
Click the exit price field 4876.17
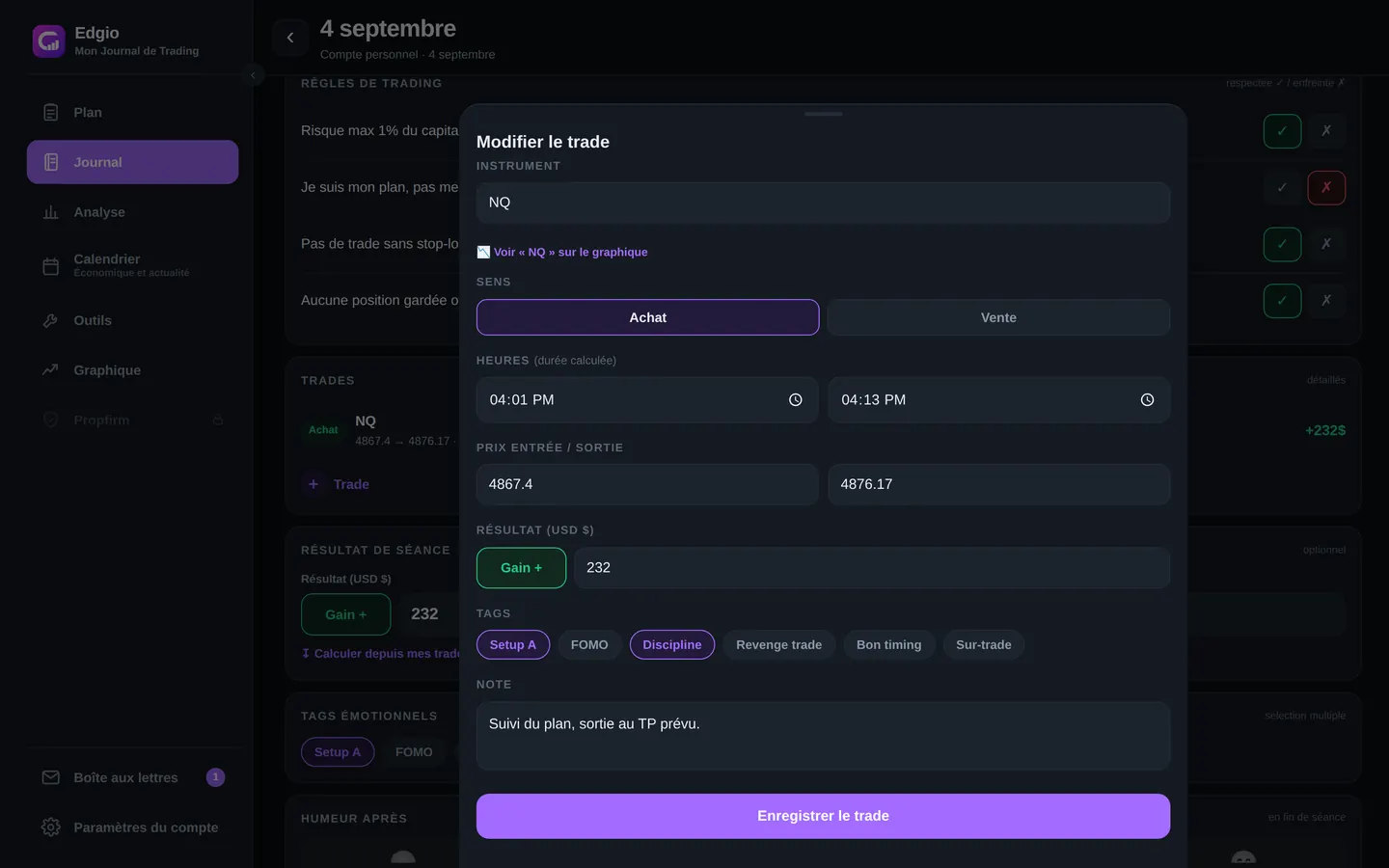tap(999, 484)
